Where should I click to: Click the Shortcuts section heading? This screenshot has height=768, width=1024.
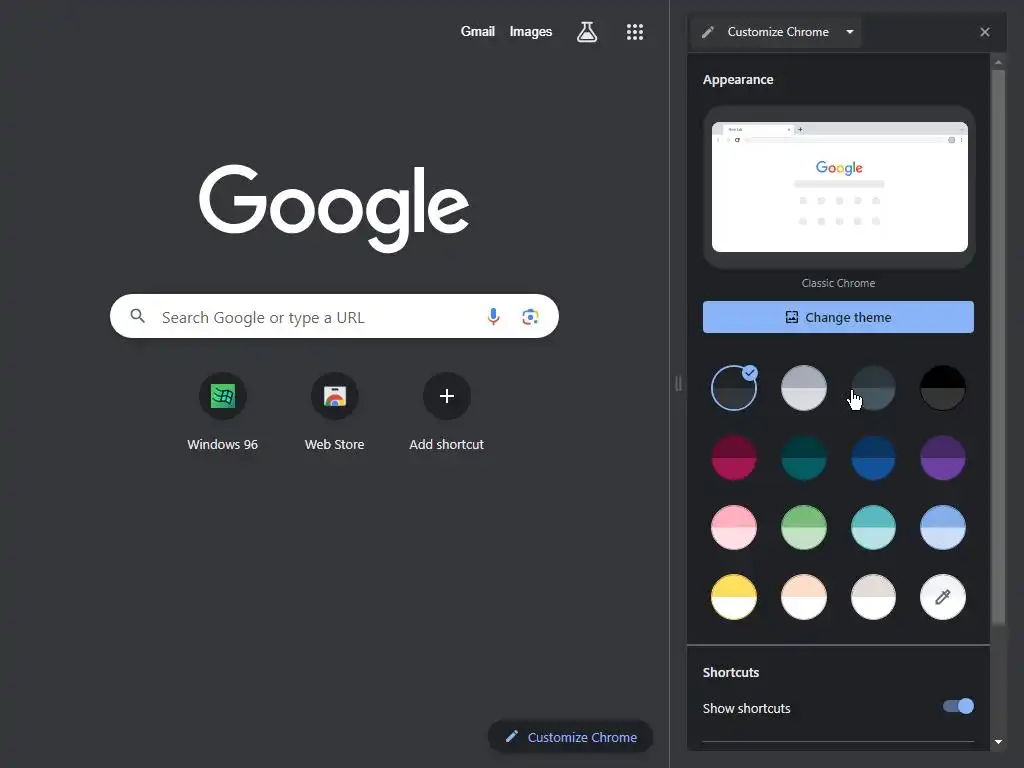(x=731, y=672)
